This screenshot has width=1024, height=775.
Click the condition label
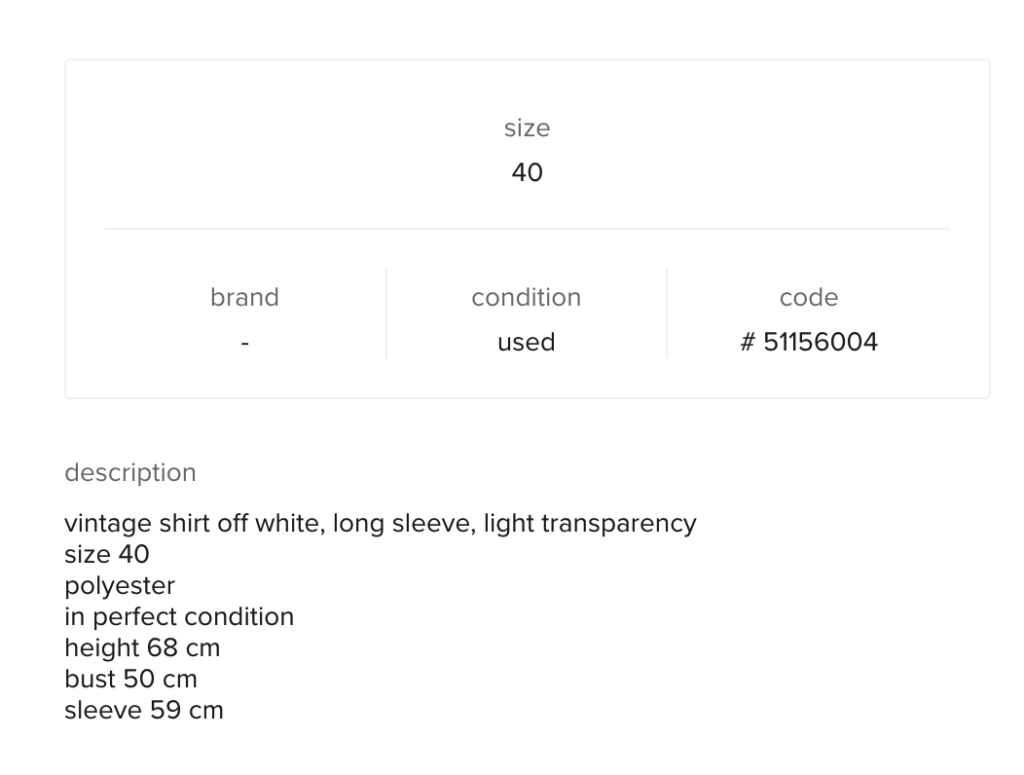[x=526, y=297]
